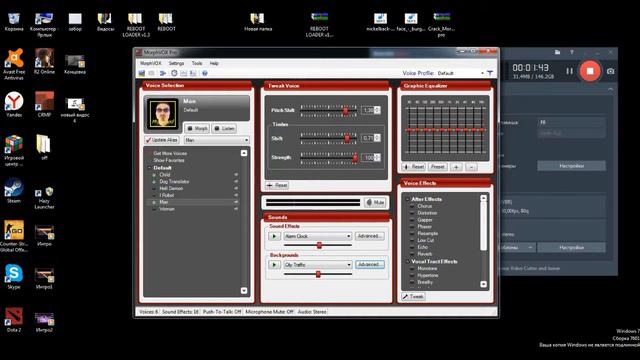
Task: Open the Tools menu
Action: pyautogui.click(x=197, y=63)
